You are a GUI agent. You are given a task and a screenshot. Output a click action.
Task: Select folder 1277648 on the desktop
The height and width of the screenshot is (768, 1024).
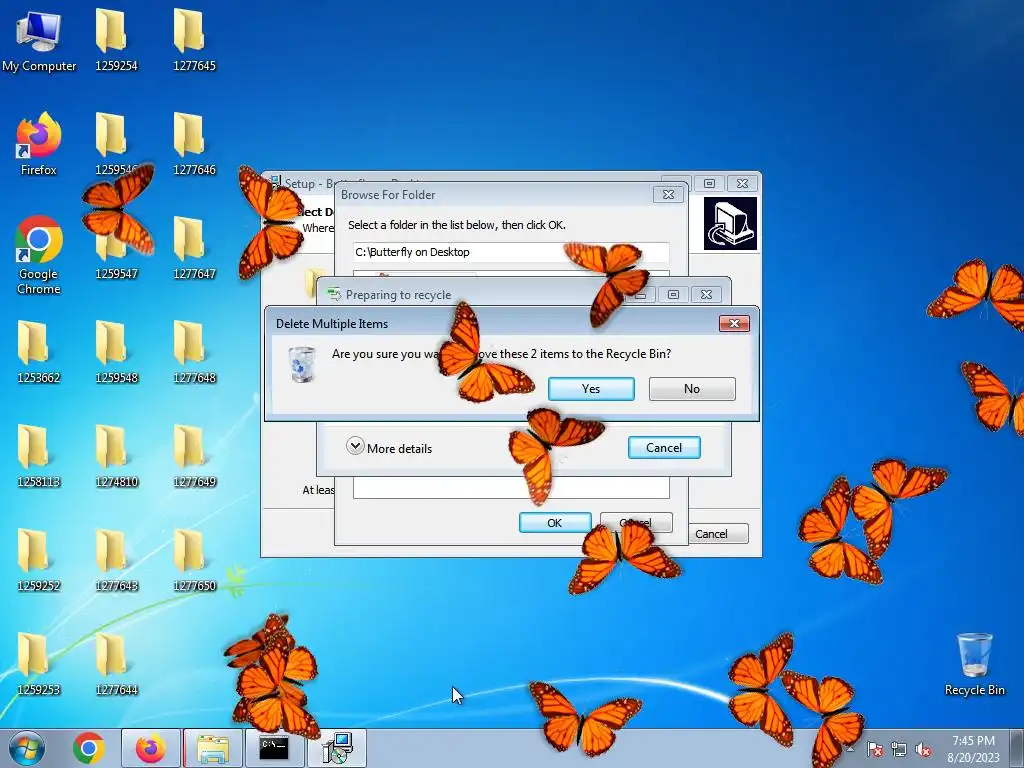pos(194,351)
